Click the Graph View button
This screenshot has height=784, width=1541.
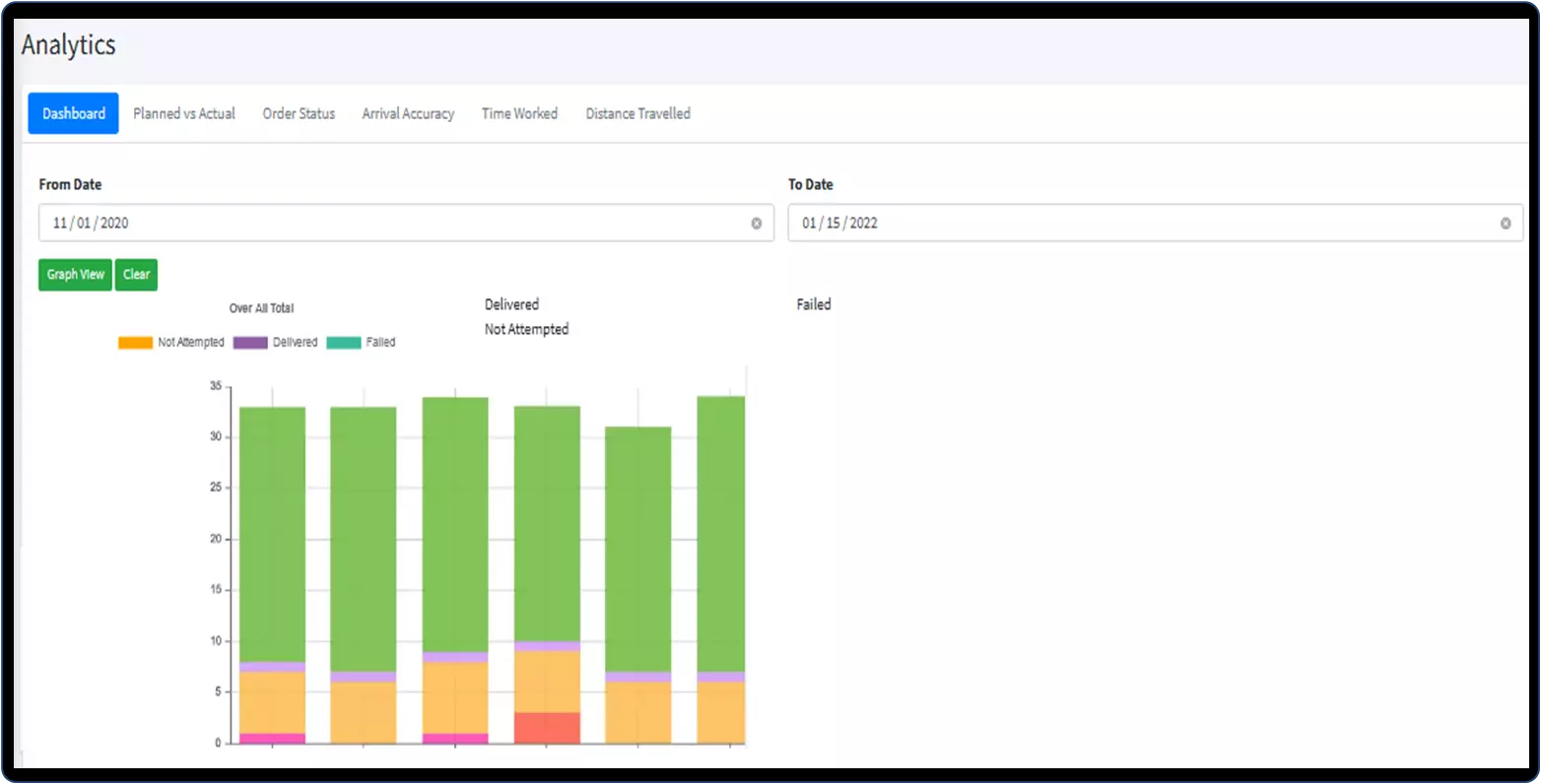click(x=75, y=275)
